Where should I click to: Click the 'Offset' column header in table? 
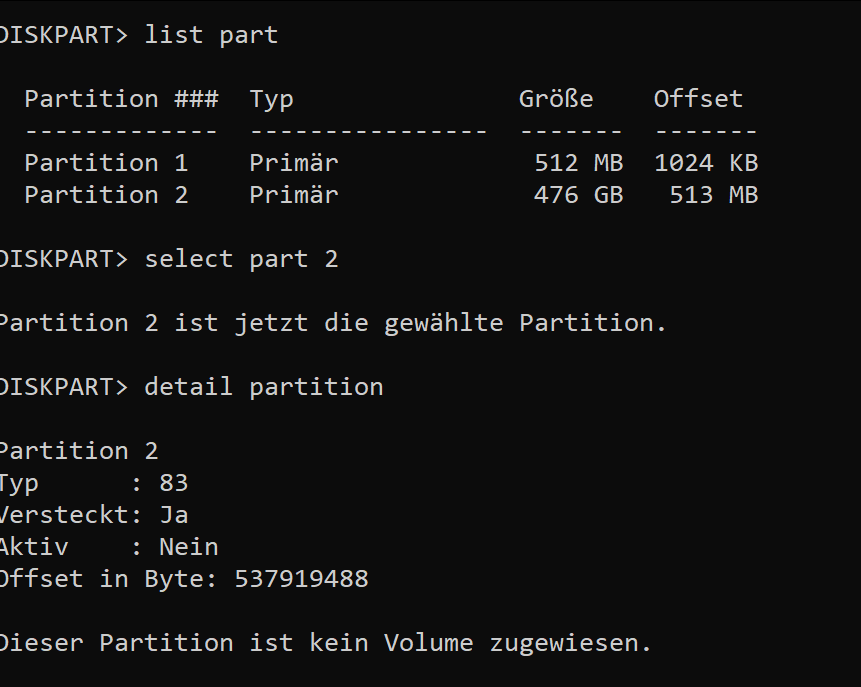point(698,99)
